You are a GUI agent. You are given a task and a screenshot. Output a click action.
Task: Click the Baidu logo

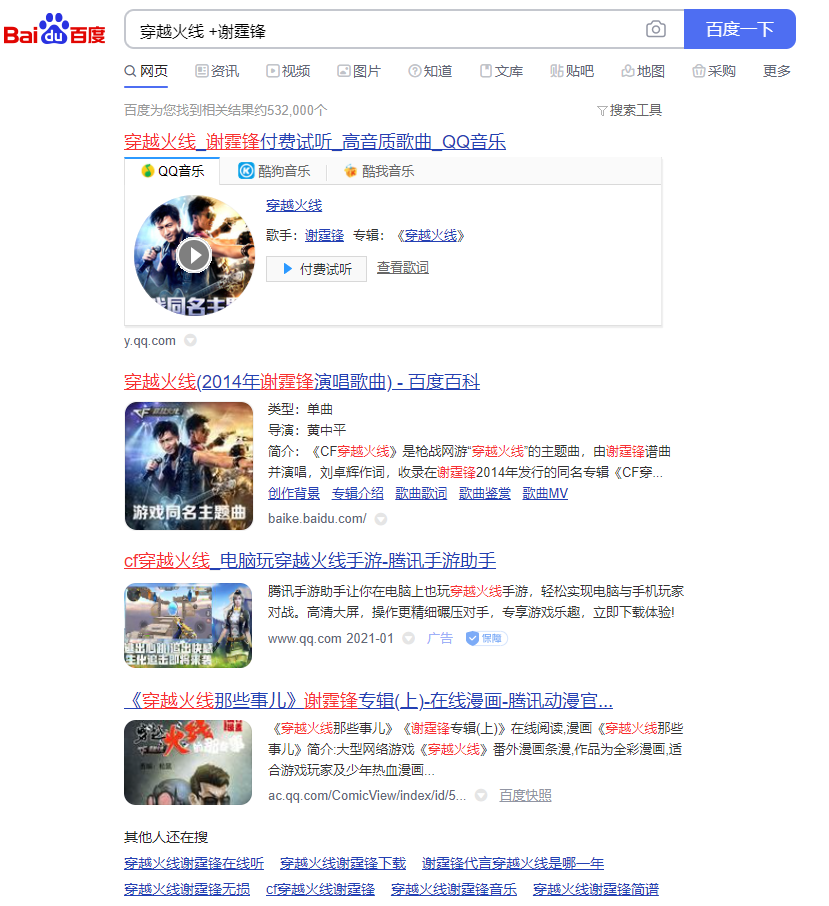click(x=57, y=27)
